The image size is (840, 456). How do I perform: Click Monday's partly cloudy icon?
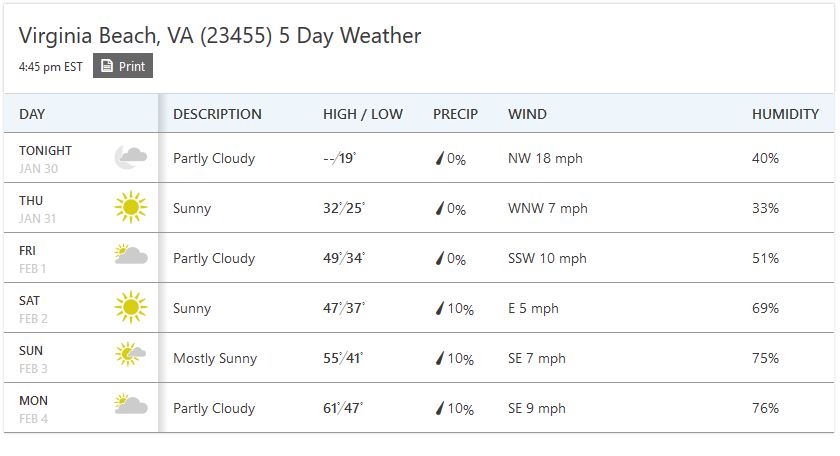(x=130, y=406)
